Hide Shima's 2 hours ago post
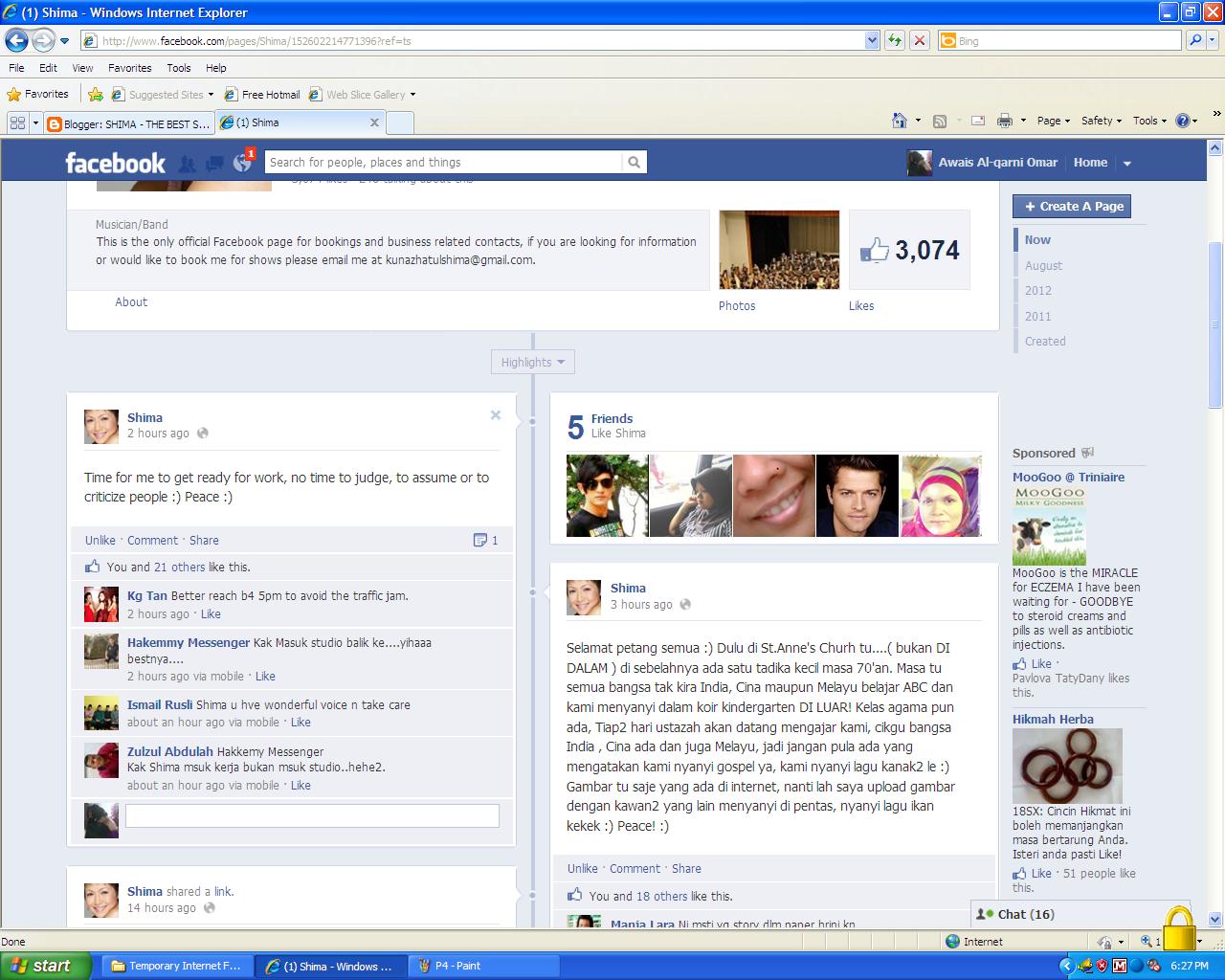This screenshot has width=1225, height=980. pos(496,415)
